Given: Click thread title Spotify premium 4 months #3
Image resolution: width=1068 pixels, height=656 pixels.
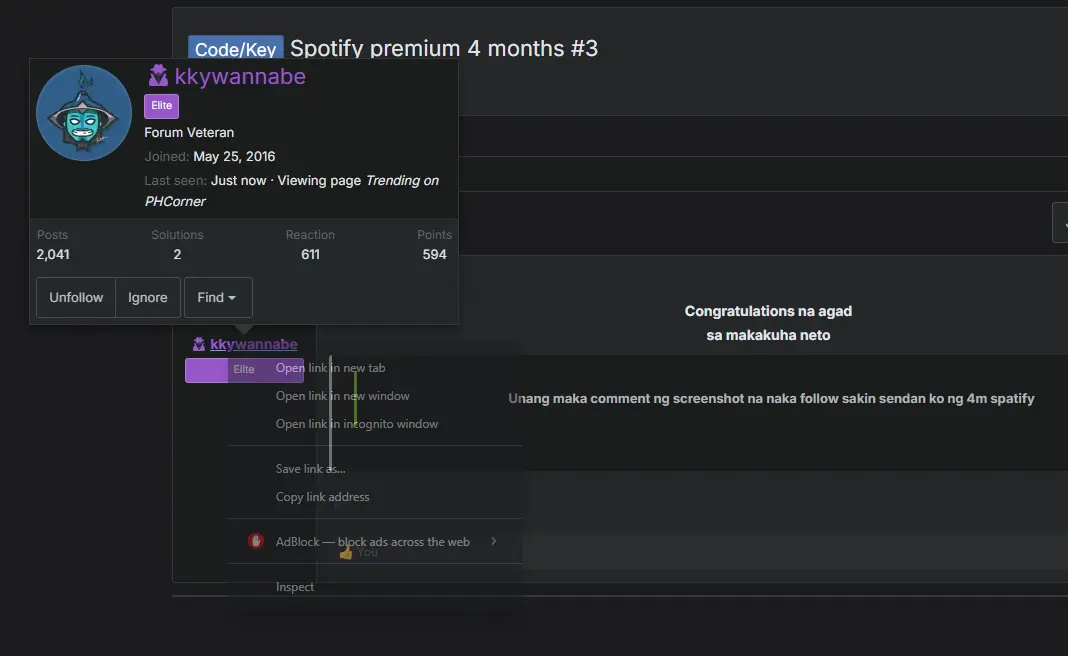Looking at the screenshot, I should pos(444,48).
